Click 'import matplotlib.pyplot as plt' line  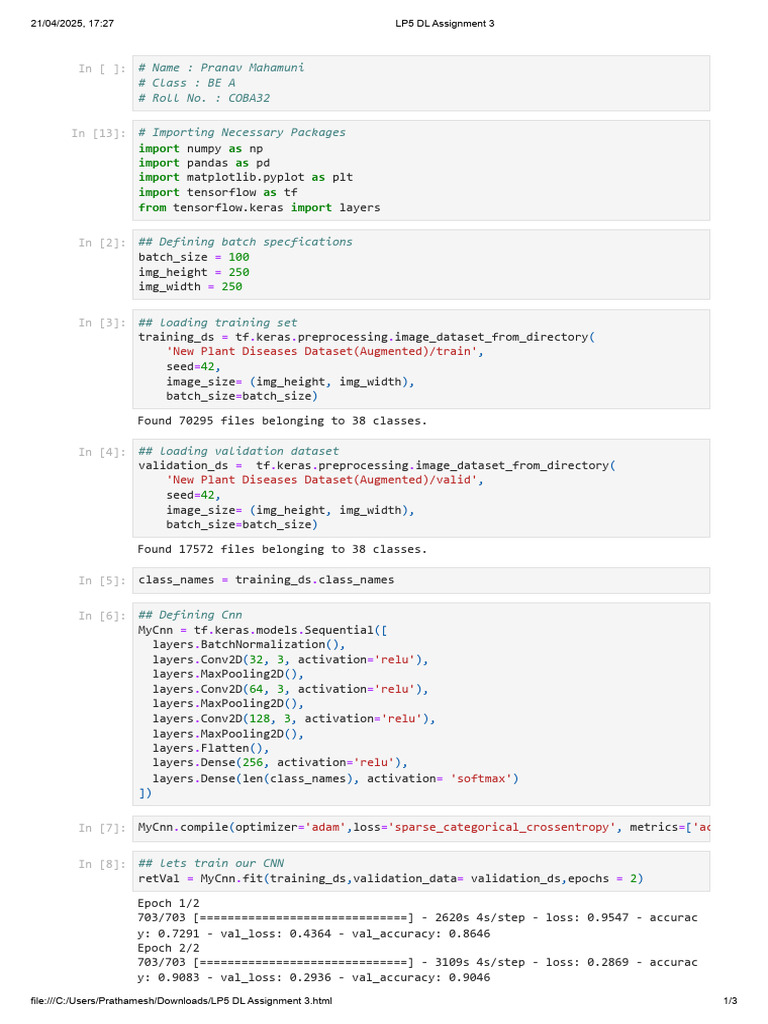[x=246, y=177]
